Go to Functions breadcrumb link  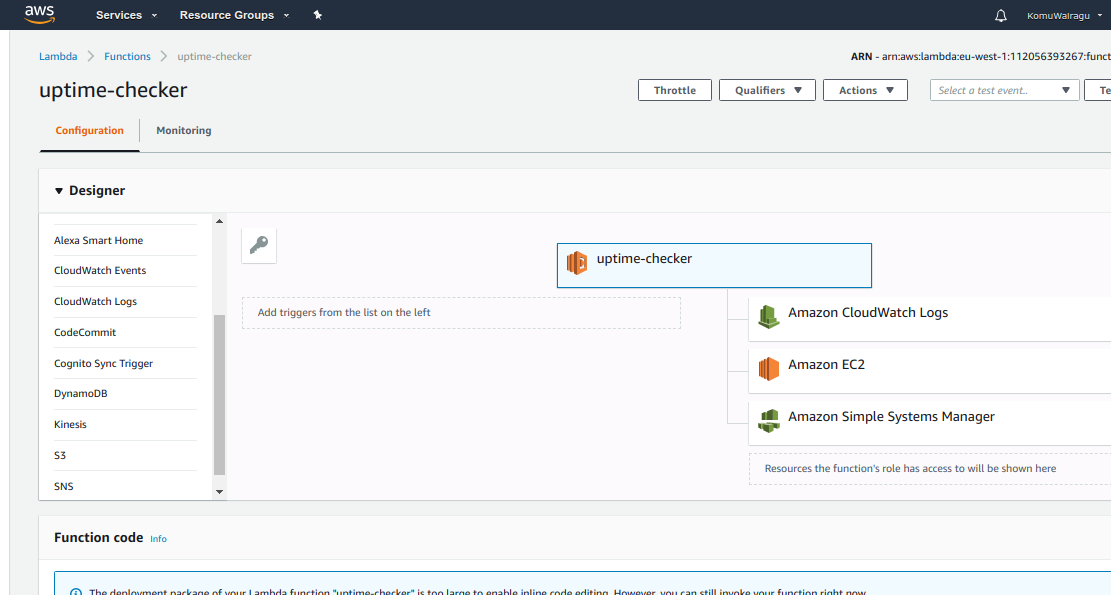pos(127,56)
